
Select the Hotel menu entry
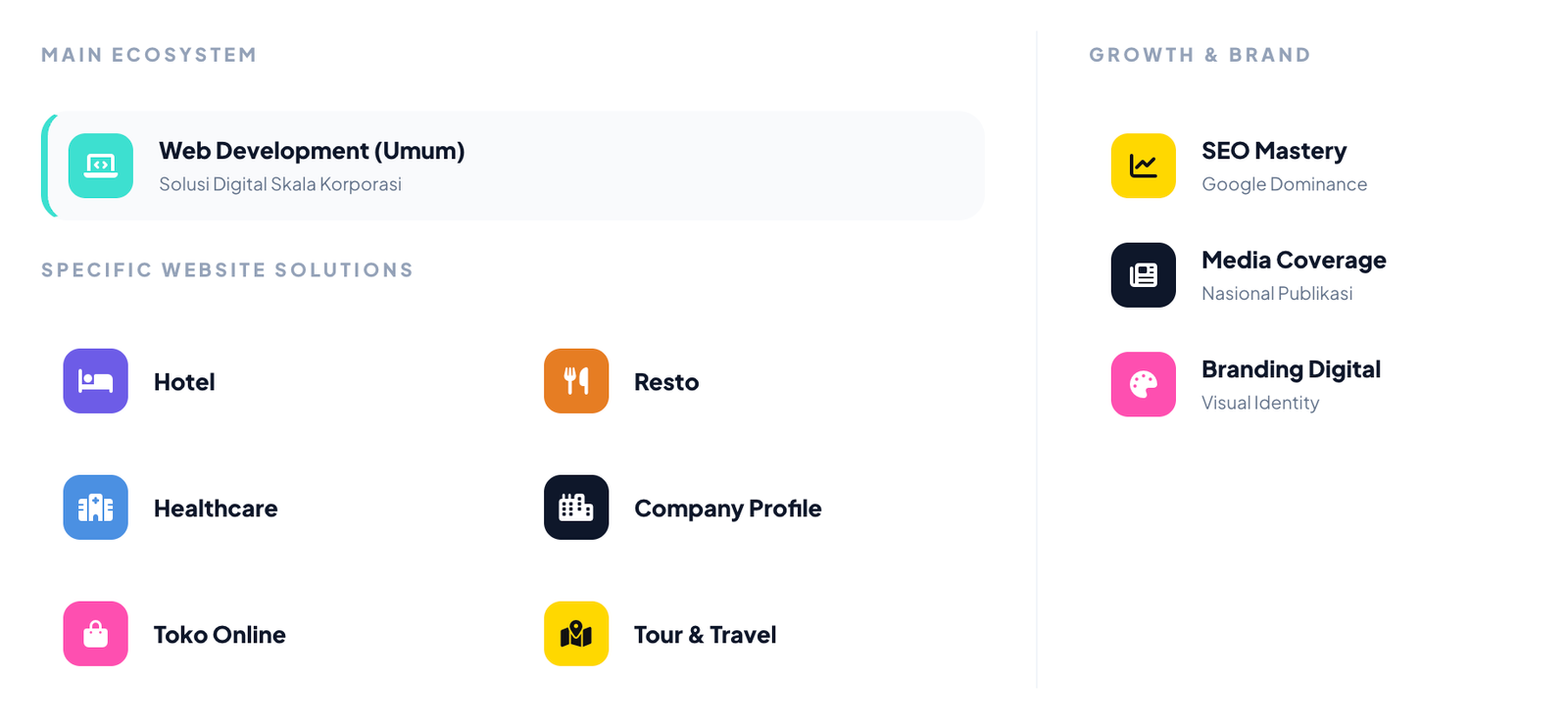[184, 382]
